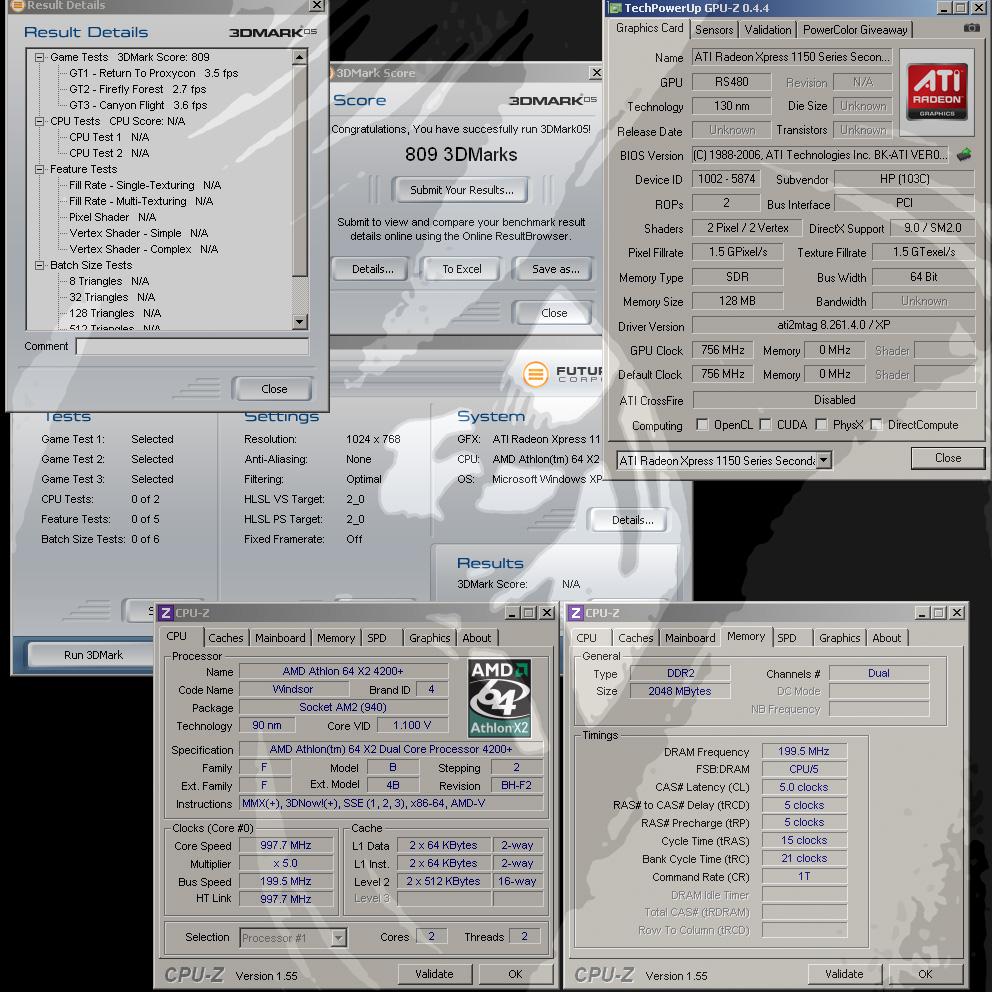The image size is (992, 992).
Task: Click the BIOS save chip icon
Action: (963, 154)
